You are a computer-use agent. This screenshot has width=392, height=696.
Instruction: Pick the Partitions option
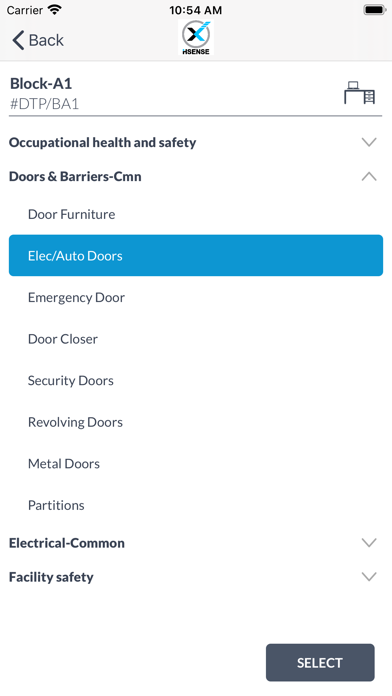pos(196,505)
